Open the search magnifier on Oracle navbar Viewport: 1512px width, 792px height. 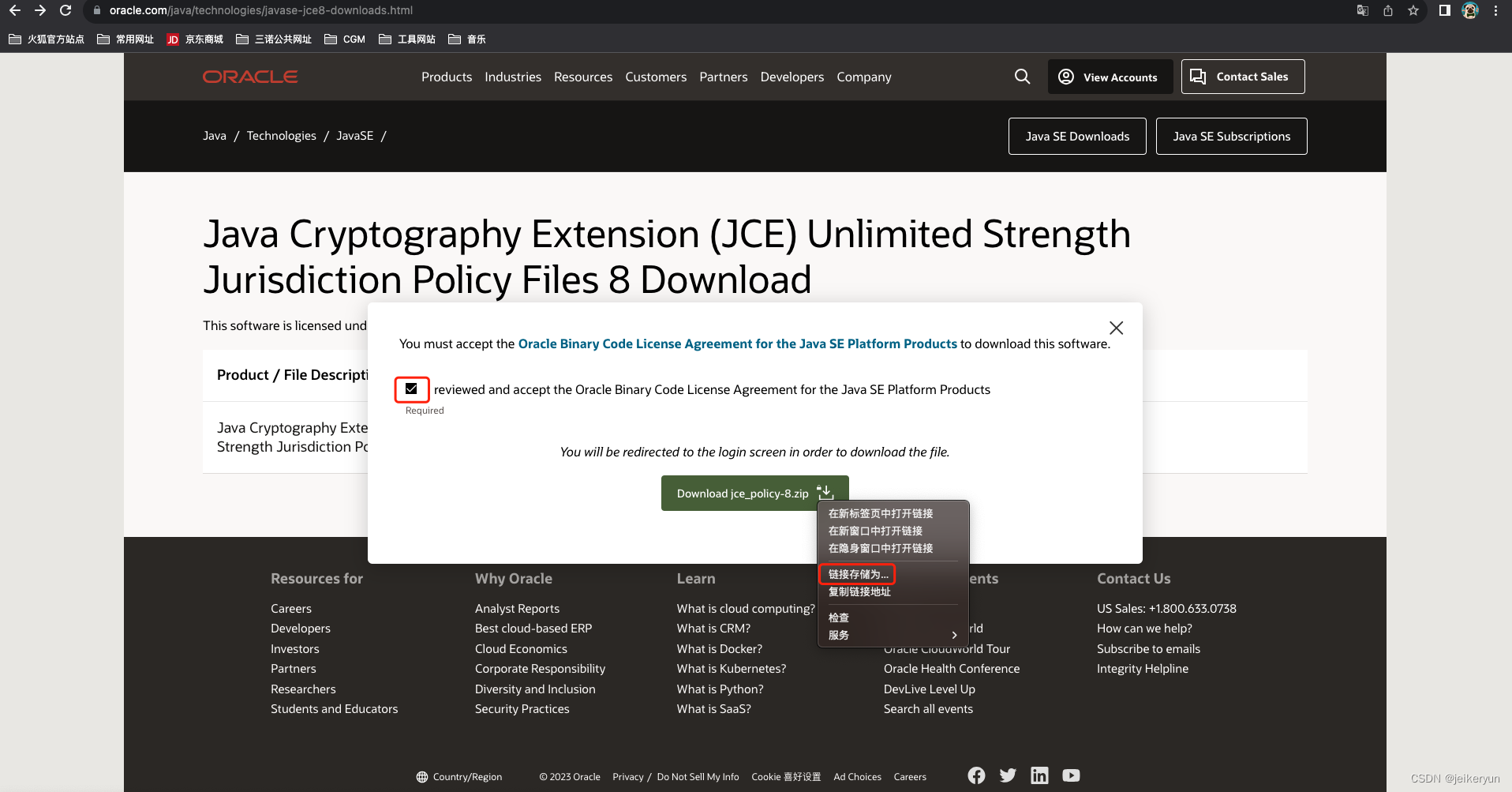(1021, 76)
